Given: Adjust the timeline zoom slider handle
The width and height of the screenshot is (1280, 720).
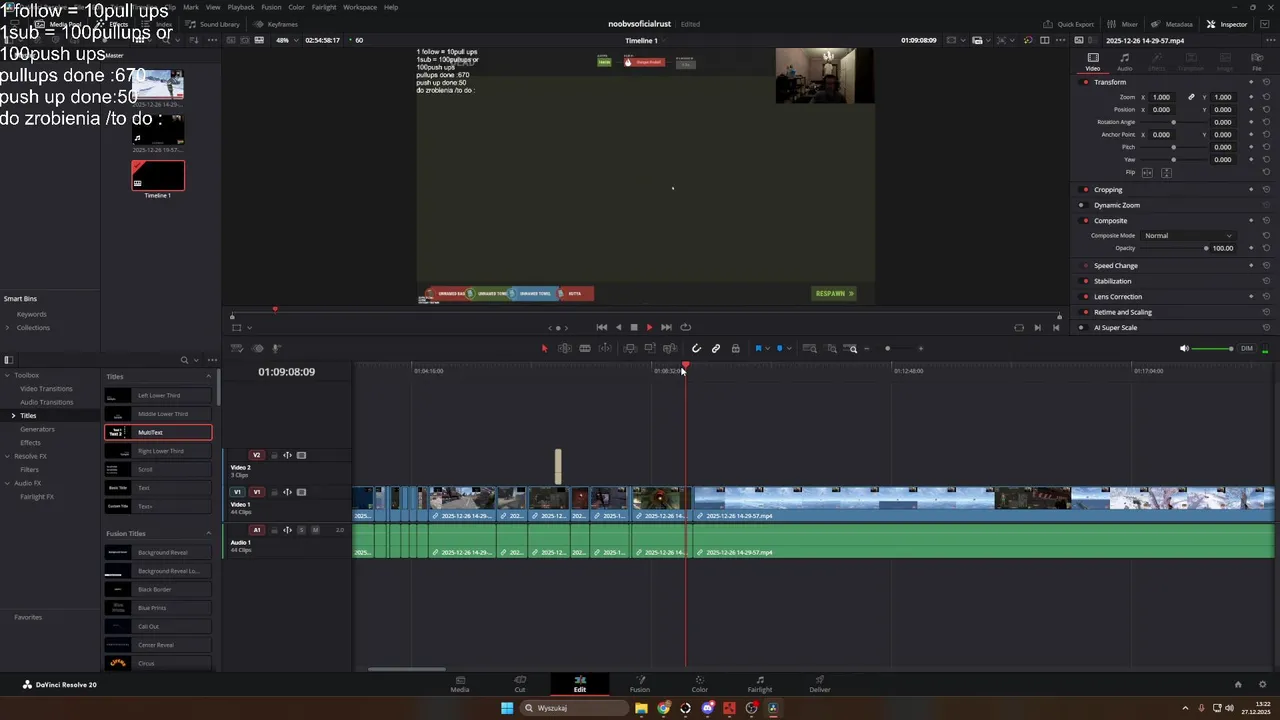Looking at the screenshot, I should 887,348.
